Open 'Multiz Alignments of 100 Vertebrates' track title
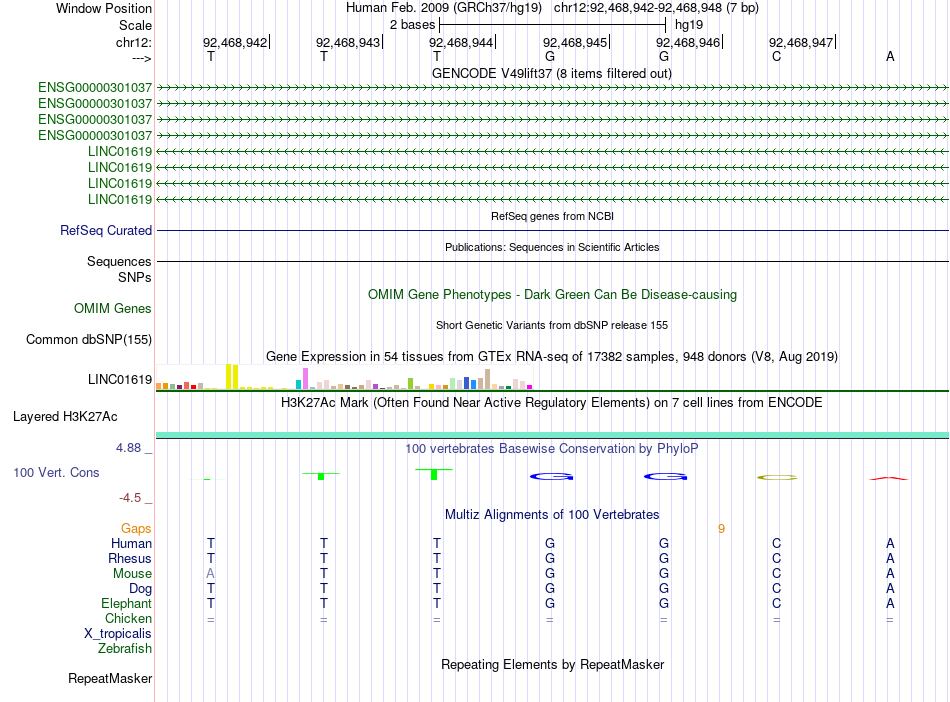Image resolution: width=950 pixels, height=702 pixels. point(552,514)
